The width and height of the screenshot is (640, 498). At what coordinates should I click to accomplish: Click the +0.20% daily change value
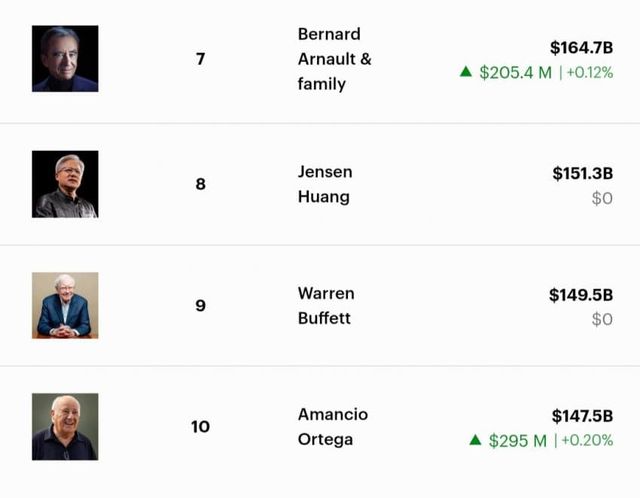pos(587,441)
